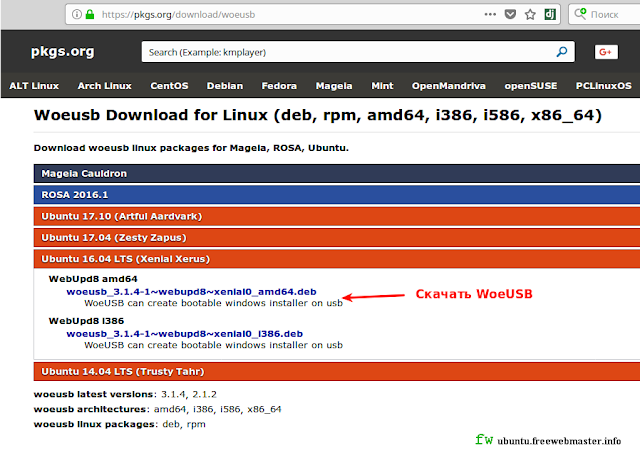Download the xenial0_i386.deb package link
Screen dimensions: 640x453
(x=184, y=334)
